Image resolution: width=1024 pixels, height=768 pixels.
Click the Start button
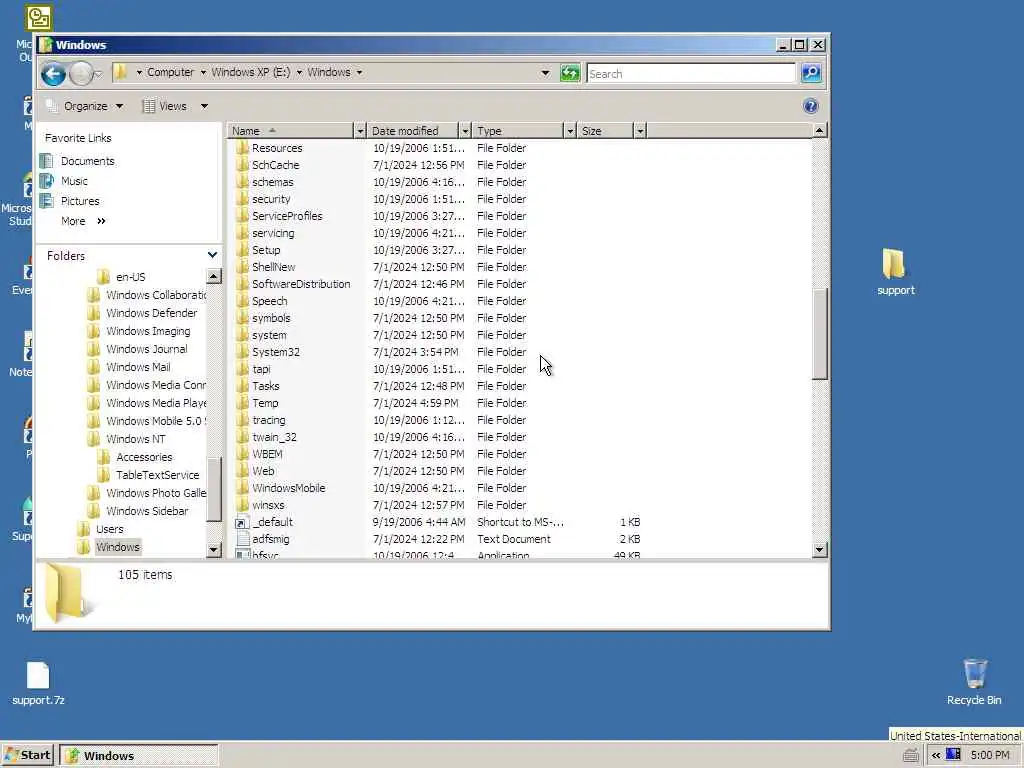click(x=28, y=756)
